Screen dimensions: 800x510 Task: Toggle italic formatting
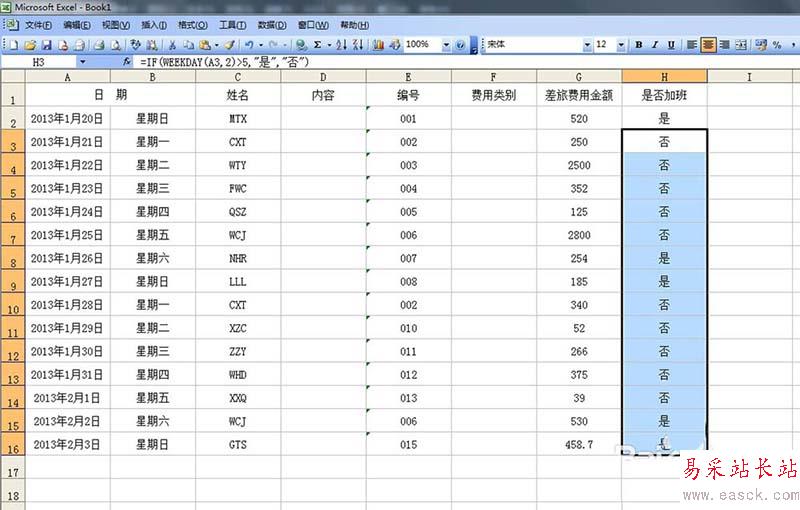point(655,45)
